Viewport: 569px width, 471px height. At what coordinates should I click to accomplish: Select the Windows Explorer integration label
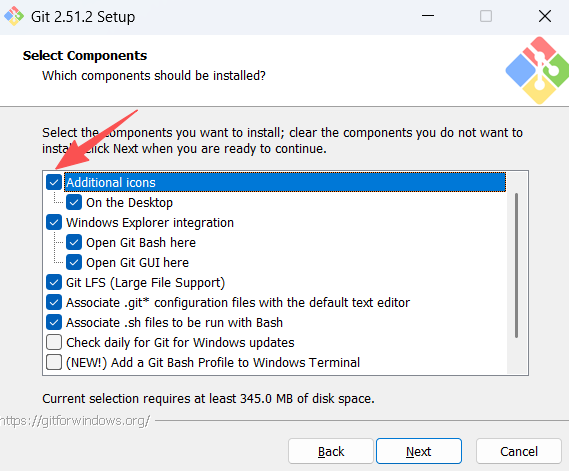pyautogui.click(x=150, y=222)
